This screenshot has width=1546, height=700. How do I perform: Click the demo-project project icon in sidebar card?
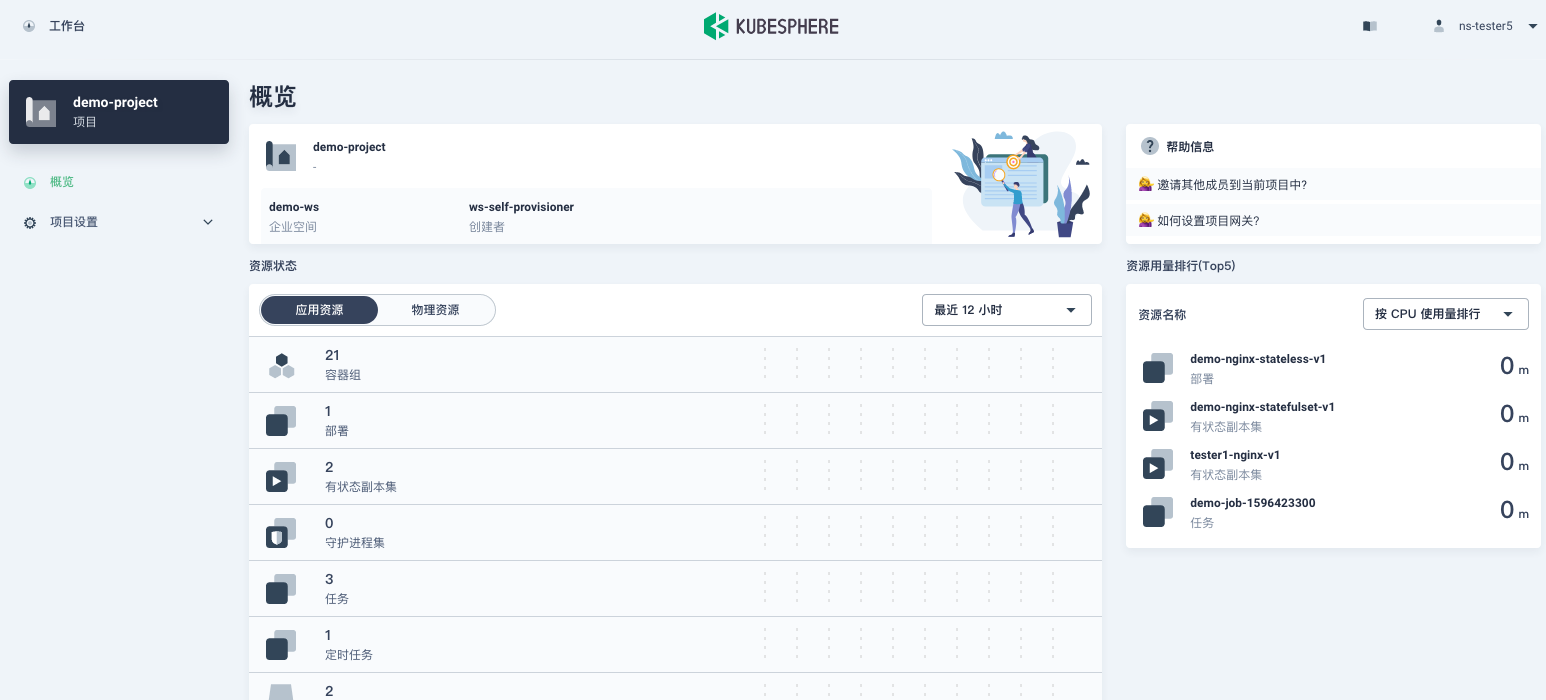coord(41,111)
